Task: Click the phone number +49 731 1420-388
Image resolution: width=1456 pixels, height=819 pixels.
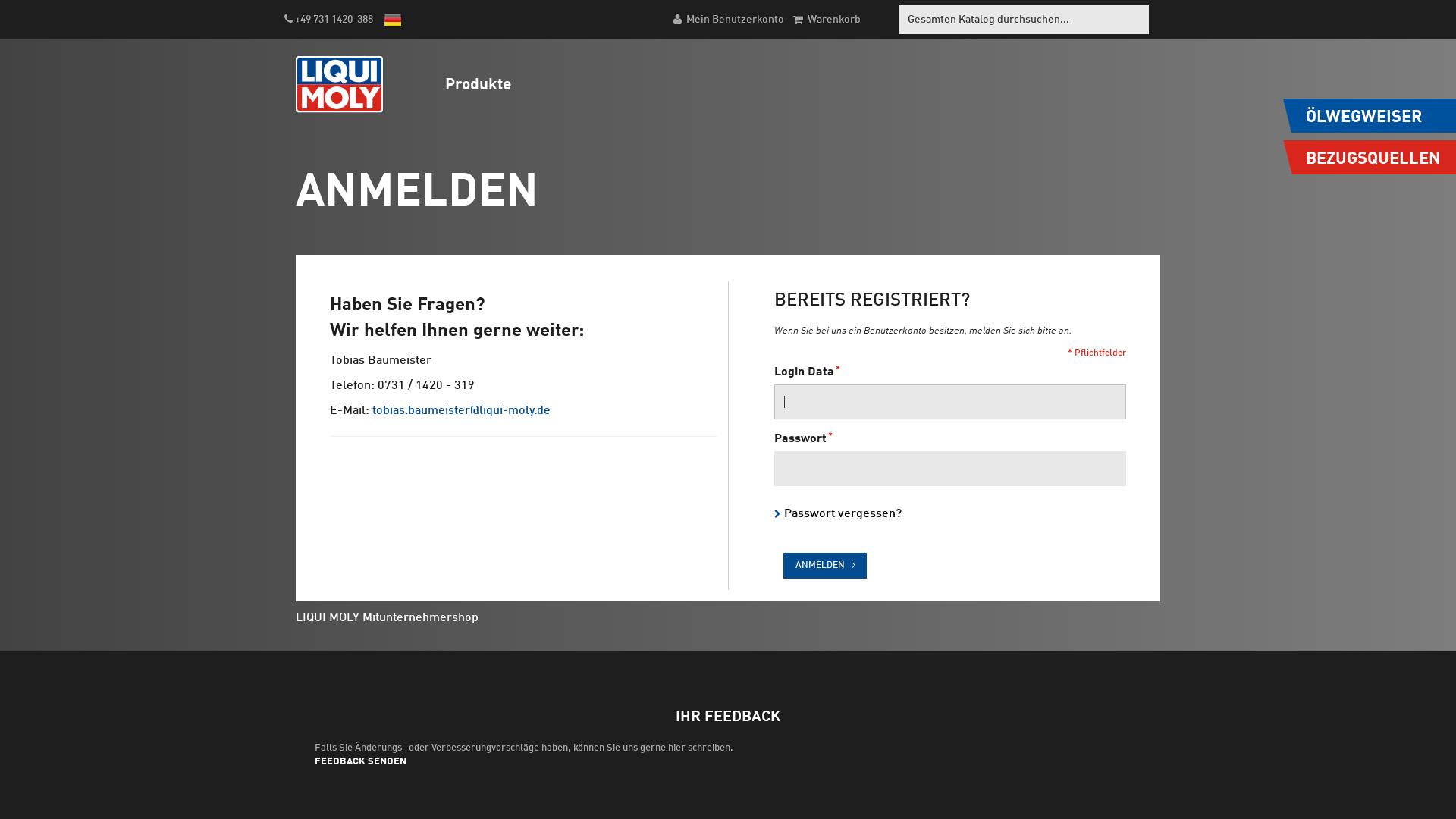Action: [x=334, y=20]
